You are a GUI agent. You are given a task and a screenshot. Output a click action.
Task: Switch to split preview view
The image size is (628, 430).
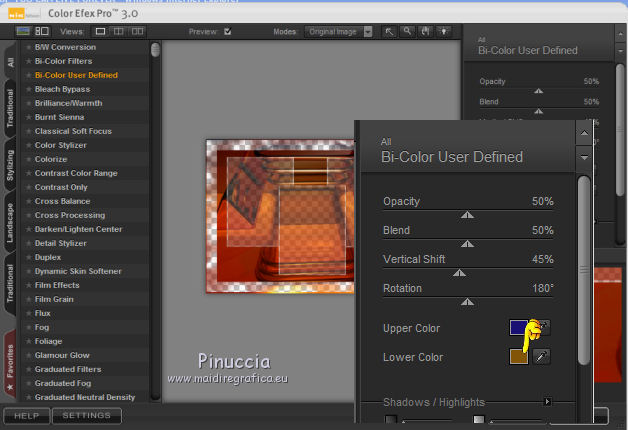click(x=120, y=31)
